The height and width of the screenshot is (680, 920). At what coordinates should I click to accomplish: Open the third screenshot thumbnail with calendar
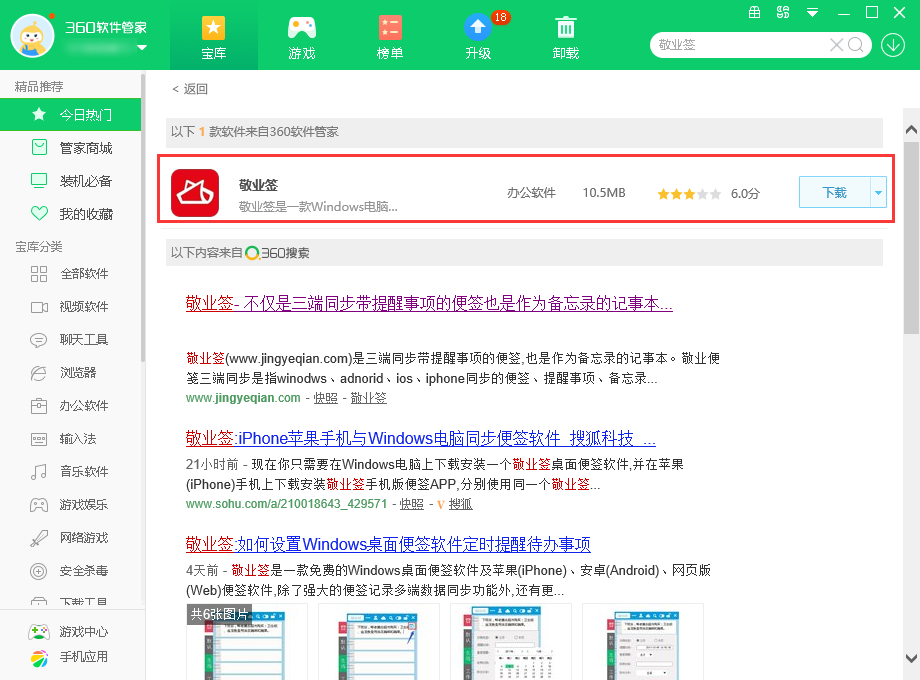point(510,641)
